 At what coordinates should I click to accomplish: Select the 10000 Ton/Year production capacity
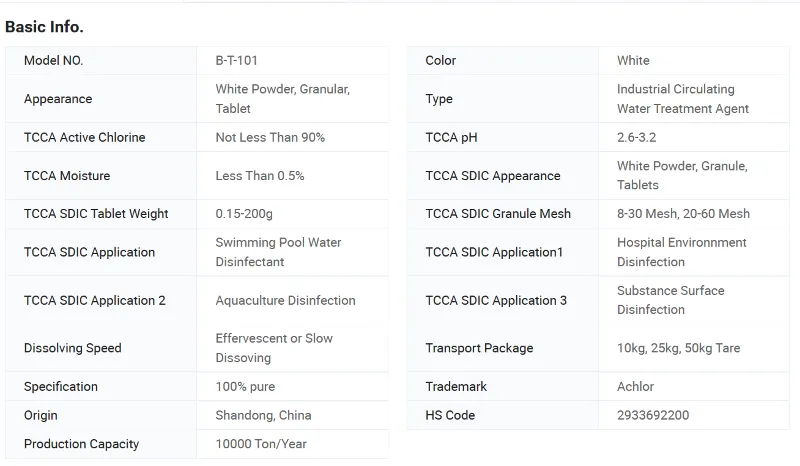(261, 444)
